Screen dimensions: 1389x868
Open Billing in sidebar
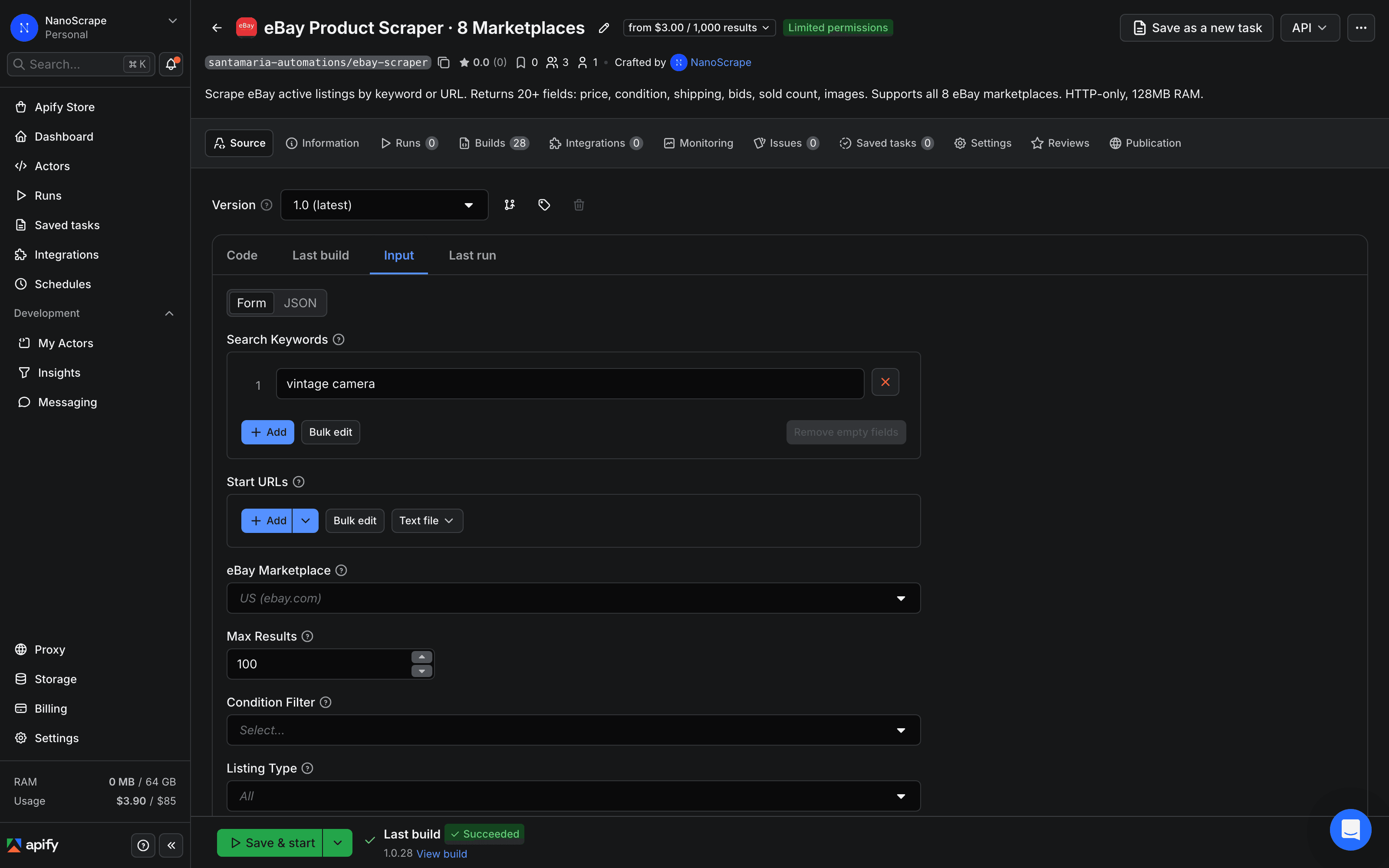50,708
